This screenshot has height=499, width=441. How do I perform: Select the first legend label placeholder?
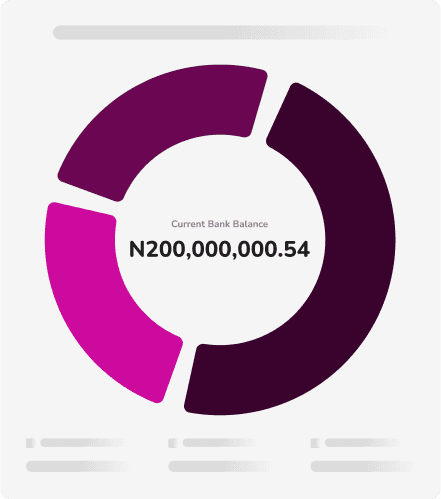coord(82,443)
